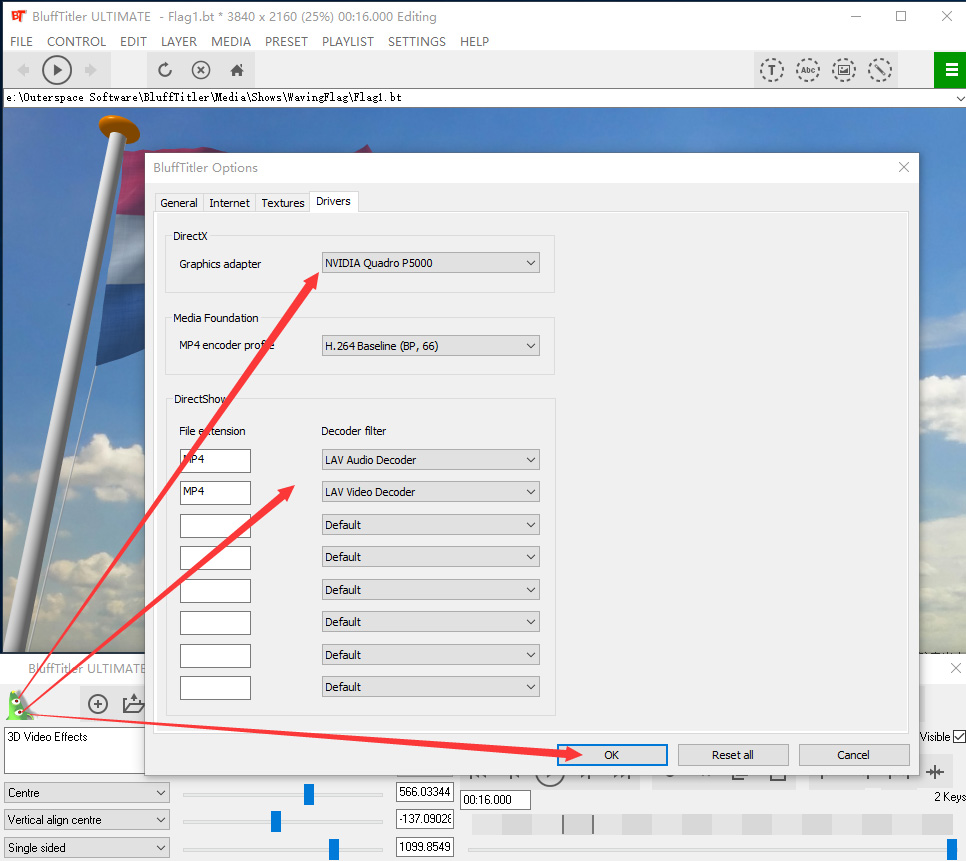Open the LAYER menu
This screenshot has width=966, height=861.
(179, 41)
